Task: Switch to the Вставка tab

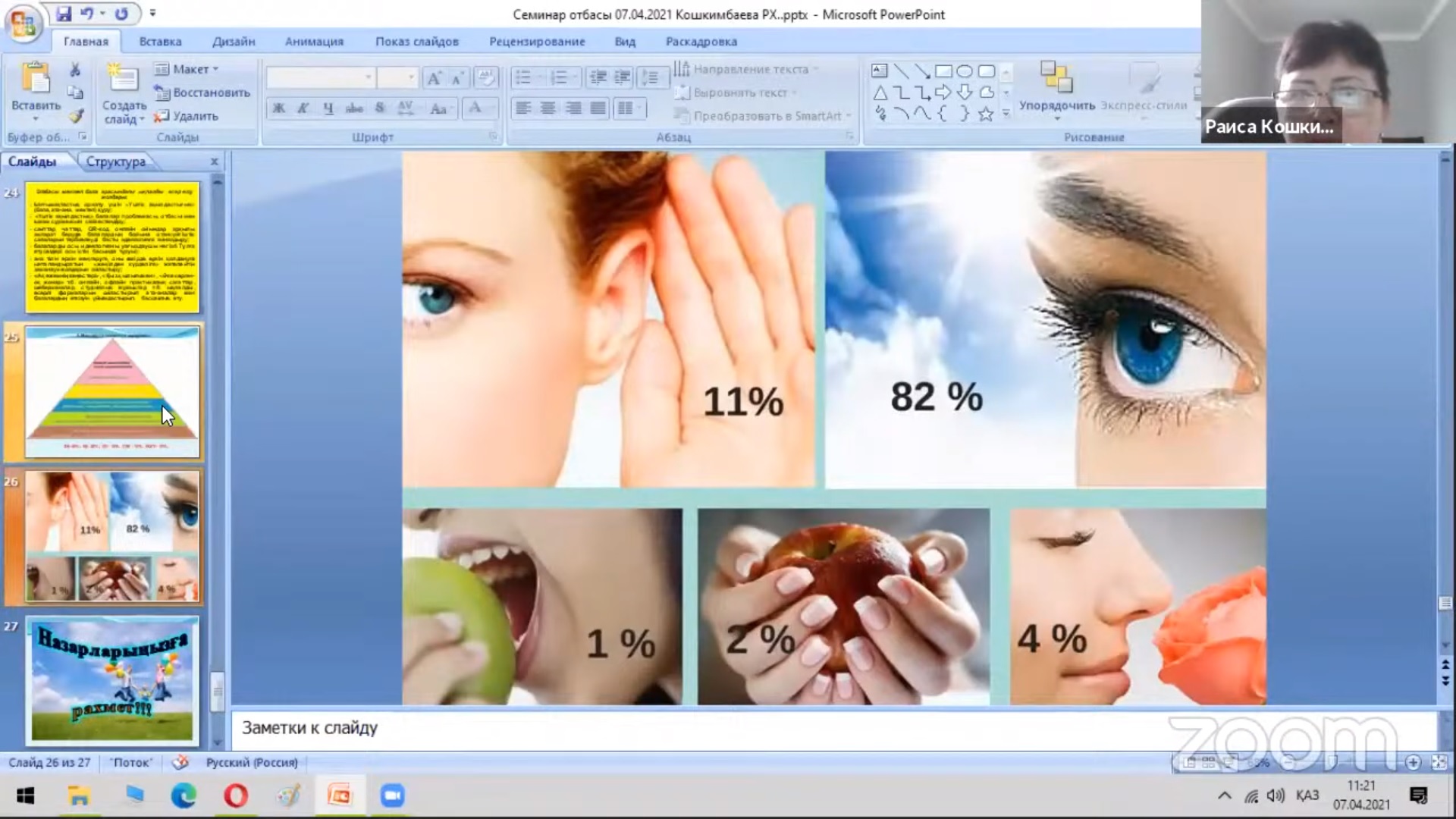Action: (160, 42)
